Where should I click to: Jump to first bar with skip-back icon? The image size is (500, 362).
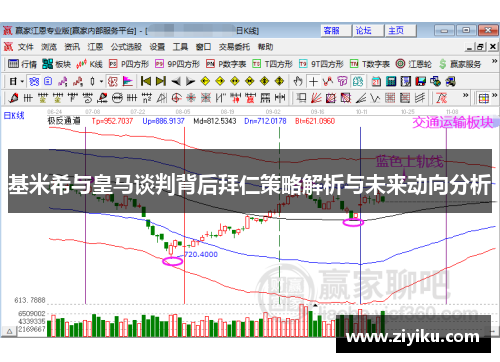coord(146,81)
